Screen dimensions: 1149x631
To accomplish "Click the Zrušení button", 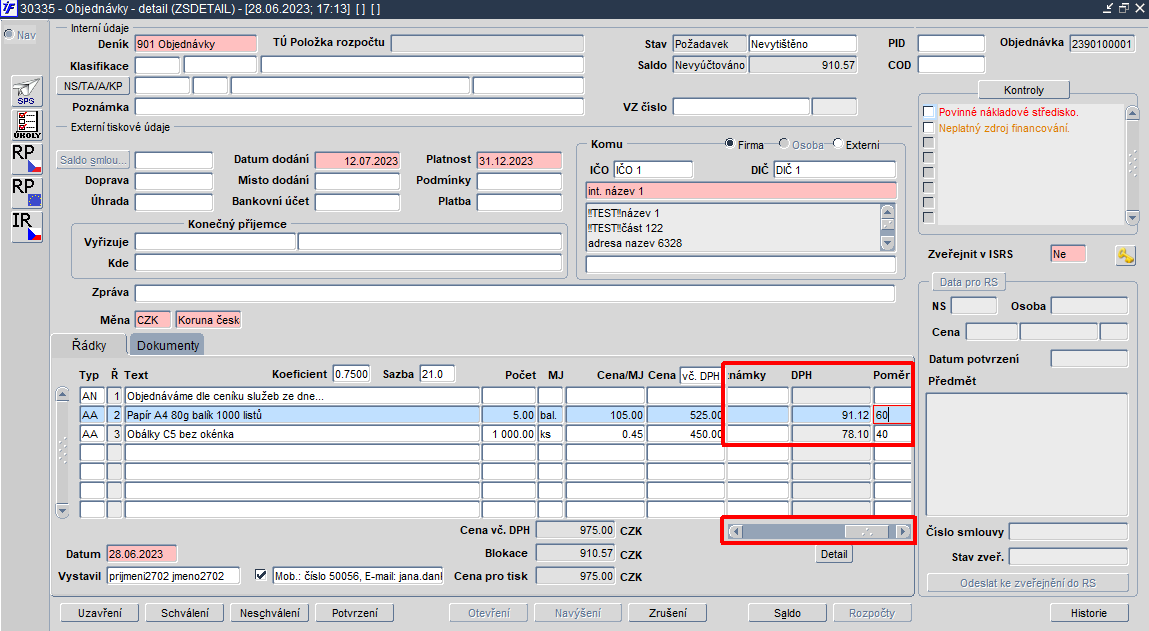I will point(668,613).
